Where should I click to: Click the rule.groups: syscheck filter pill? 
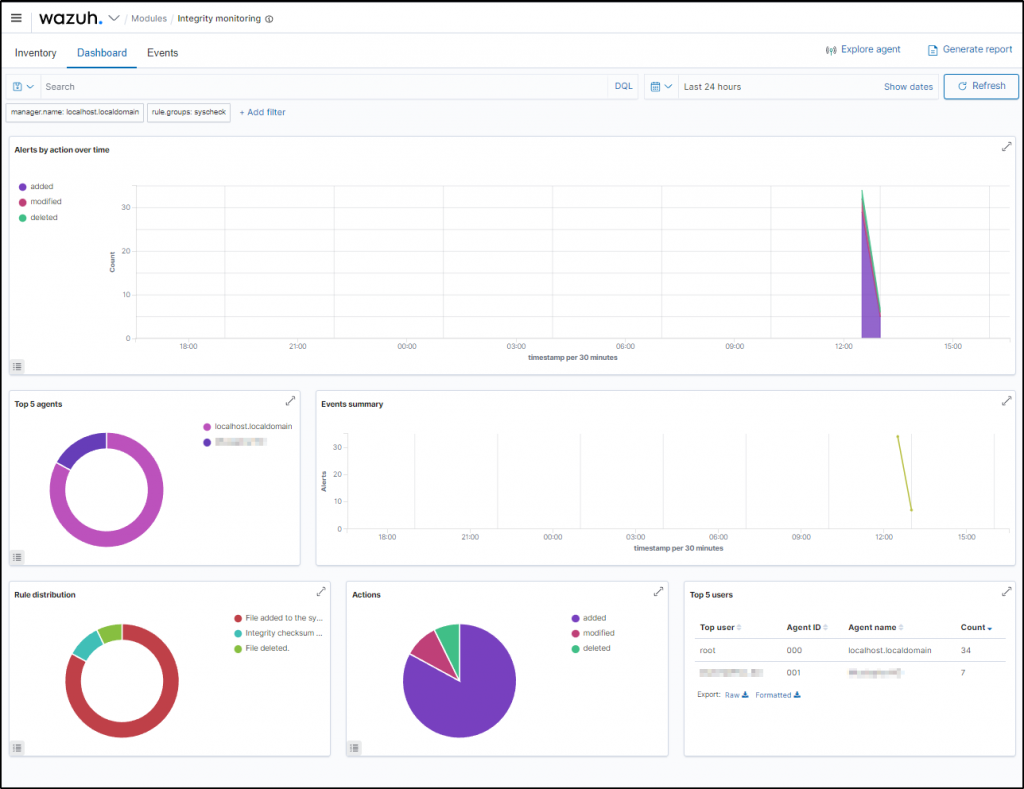(x=189, y=112)
